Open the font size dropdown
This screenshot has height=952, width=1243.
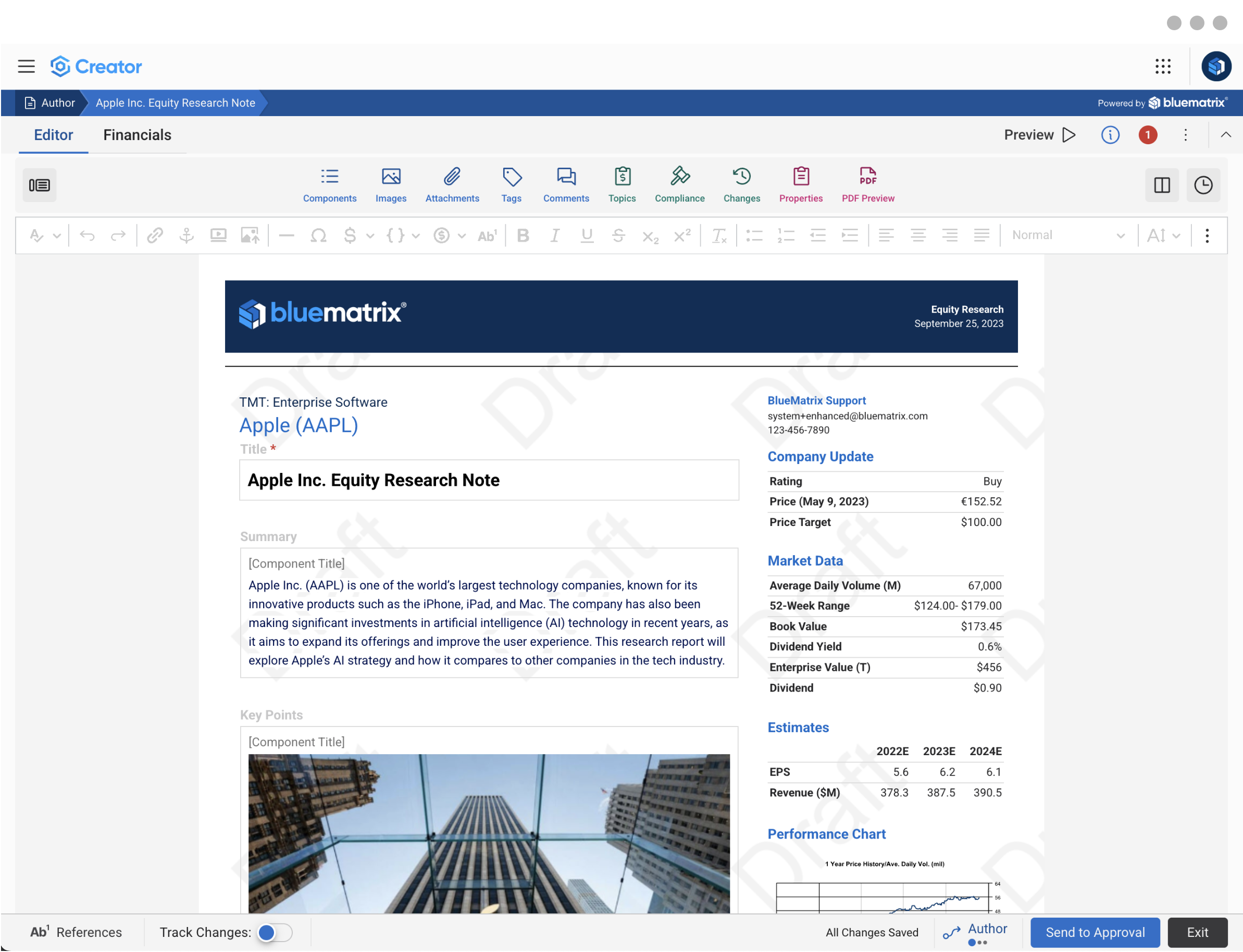(1163, 235)
